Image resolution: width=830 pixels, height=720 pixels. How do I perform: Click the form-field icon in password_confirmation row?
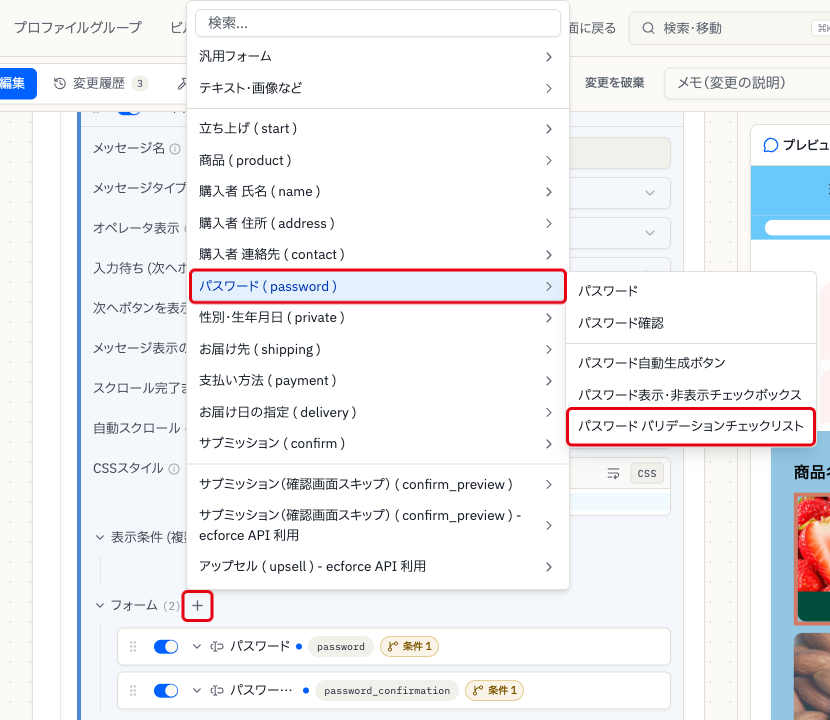click(x=216, y=690)
